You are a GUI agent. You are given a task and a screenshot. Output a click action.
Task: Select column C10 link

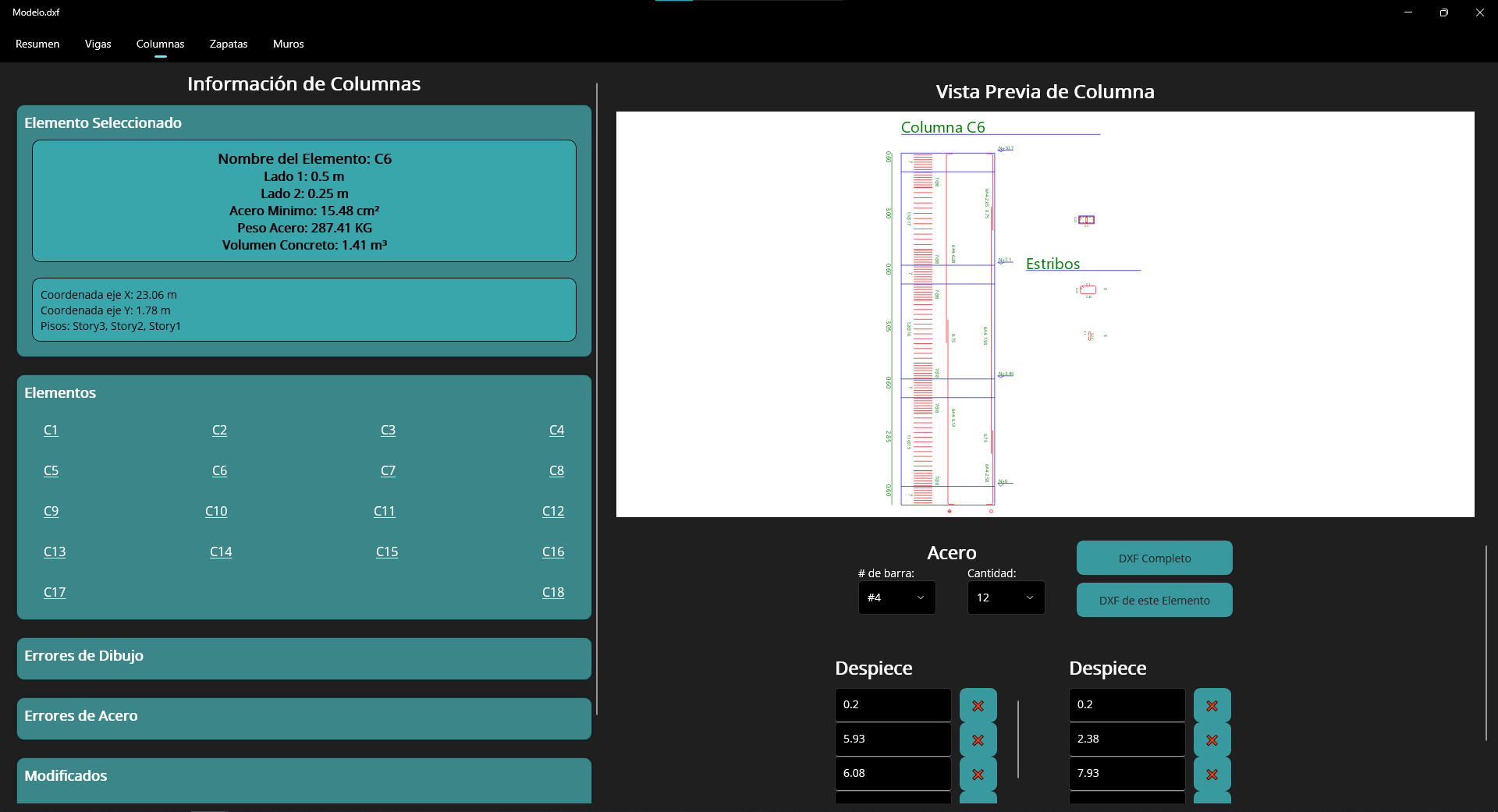[x=216, y=512]
